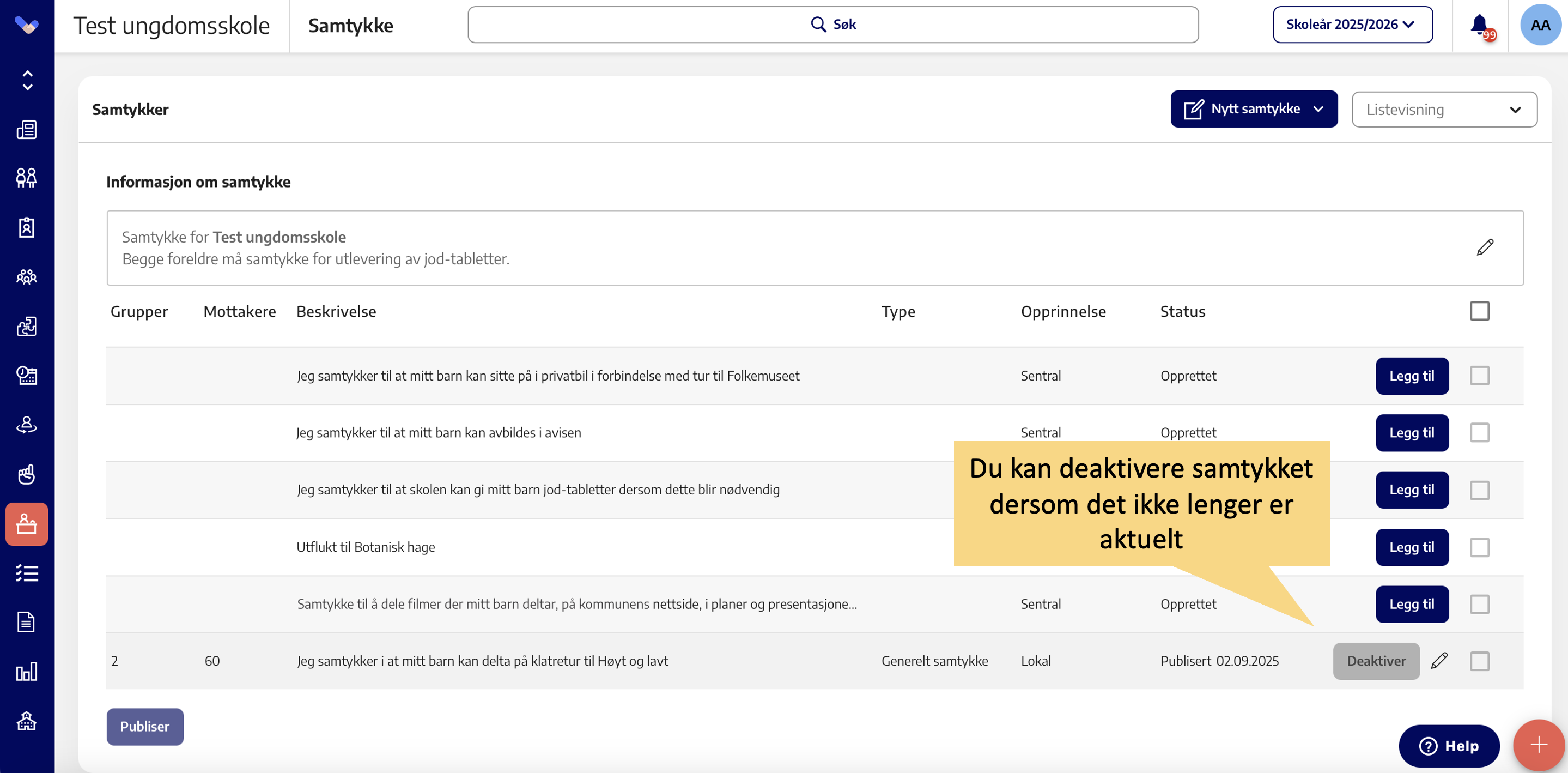
Task: Open the checklist icon in the sidebar
Action: (x=27, y=573)
